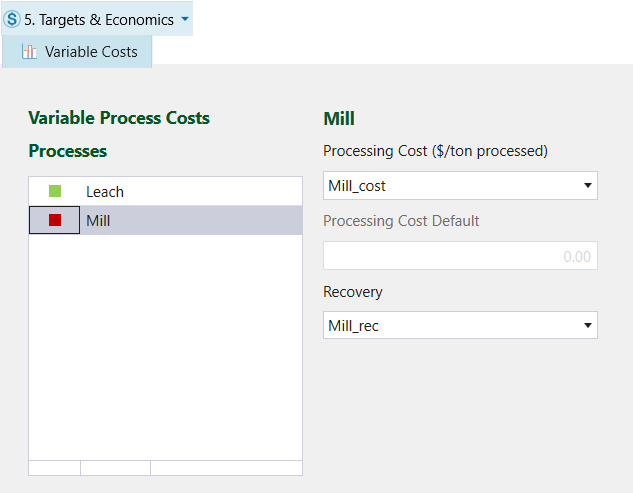This screenshot has height=493, width=633.
Task: Click the Mill section heading
Action: pyautogui.click(x=339, y=119)
